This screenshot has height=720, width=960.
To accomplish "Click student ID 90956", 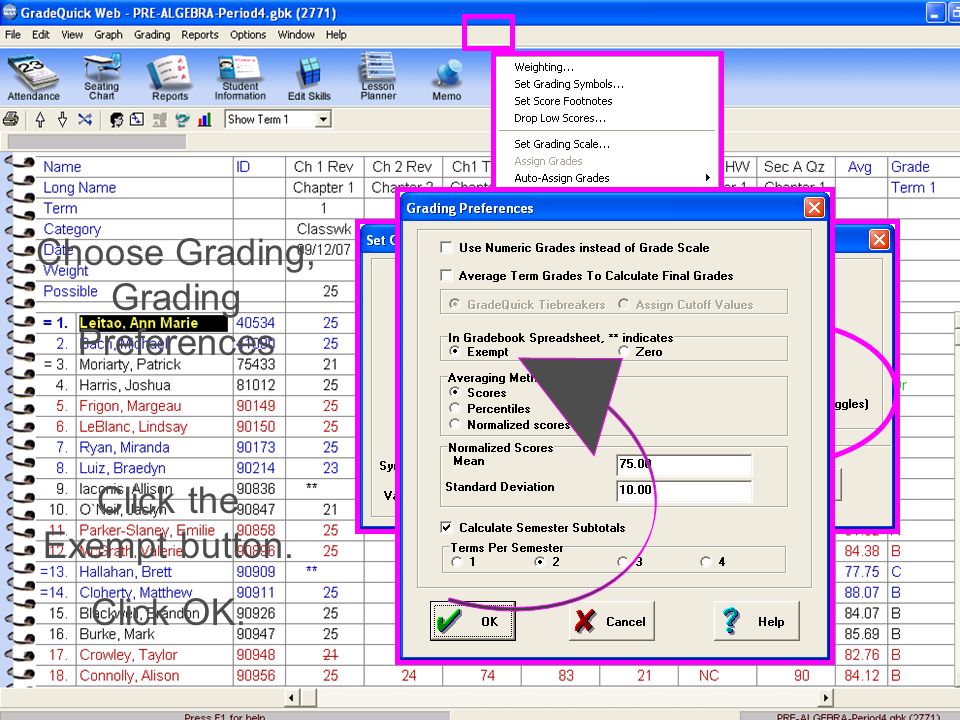I will 256,675.
